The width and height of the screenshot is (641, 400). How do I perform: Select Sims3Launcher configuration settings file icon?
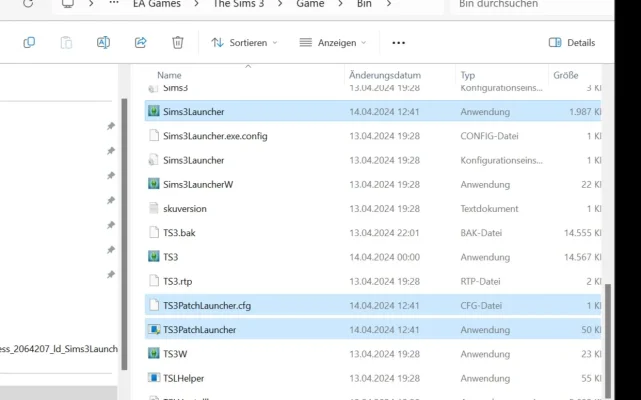coord(154,160)
